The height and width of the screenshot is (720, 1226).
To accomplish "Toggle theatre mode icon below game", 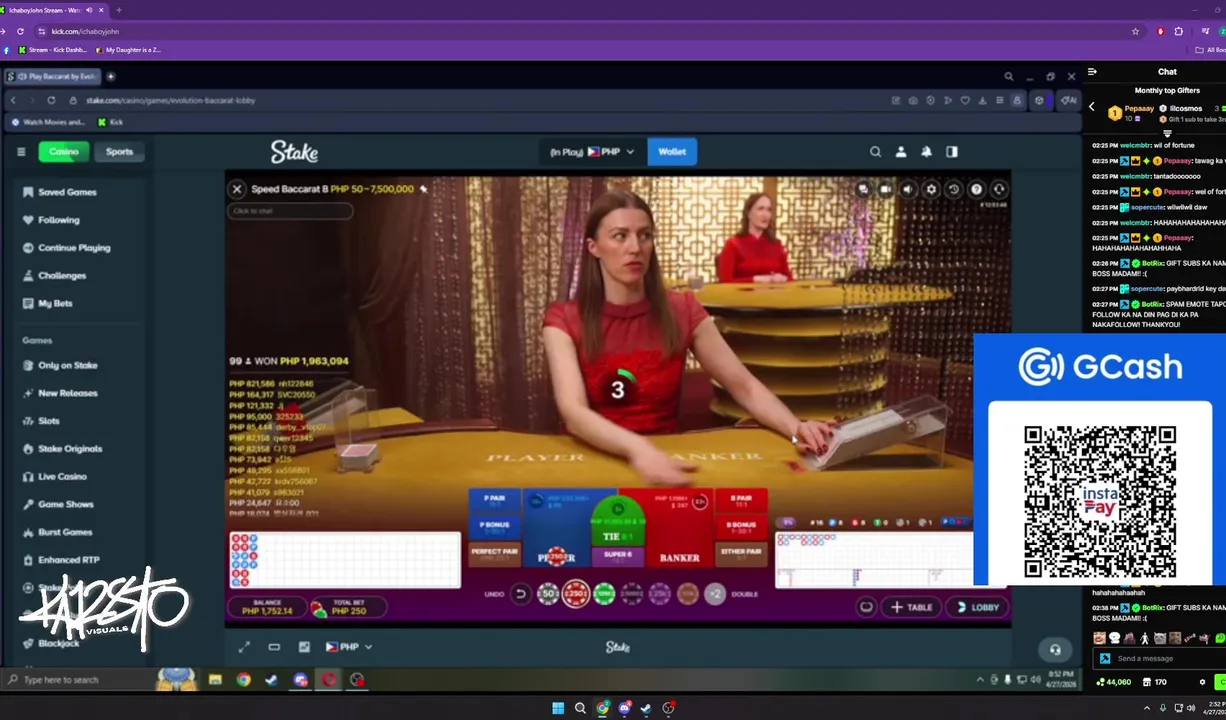I will 274,647.
